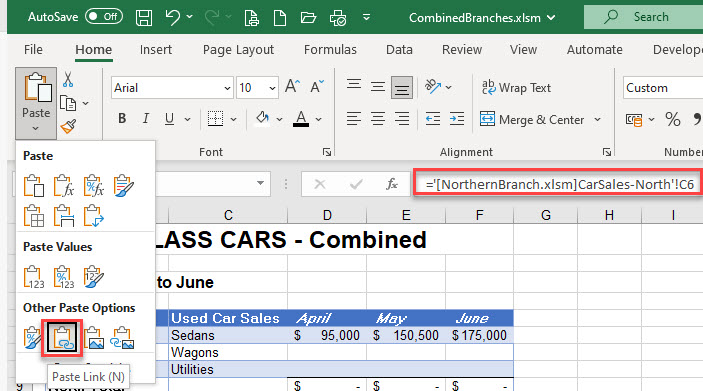Open the CombinedBranches.xlsm file name dropdown

coord(551,18)
